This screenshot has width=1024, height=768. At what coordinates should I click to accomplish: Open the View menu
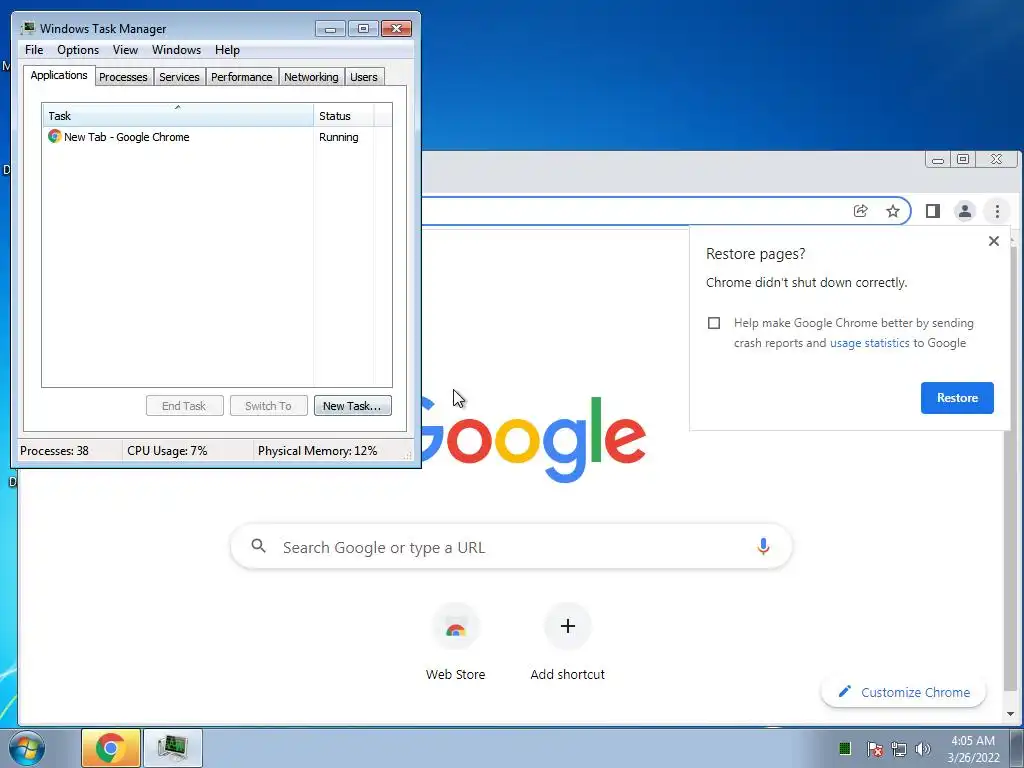tap(125, 50)
